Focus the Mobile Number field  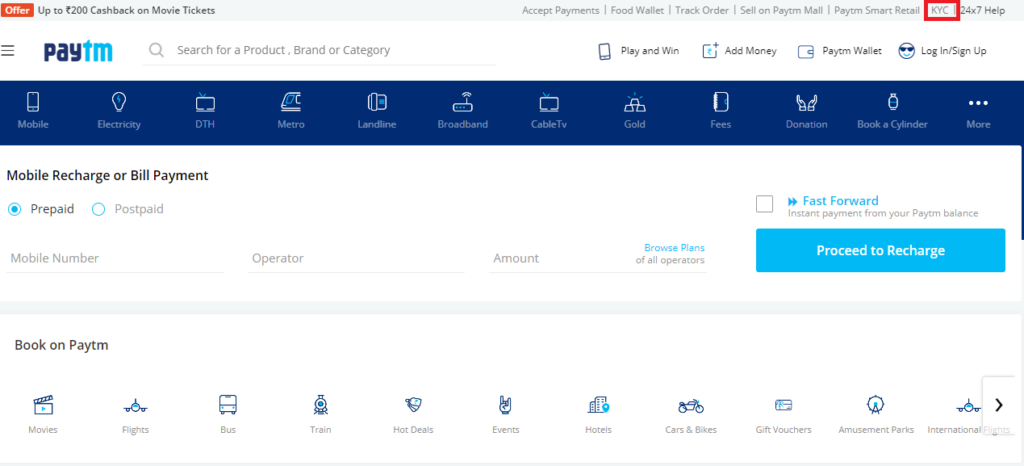[115, 258]
